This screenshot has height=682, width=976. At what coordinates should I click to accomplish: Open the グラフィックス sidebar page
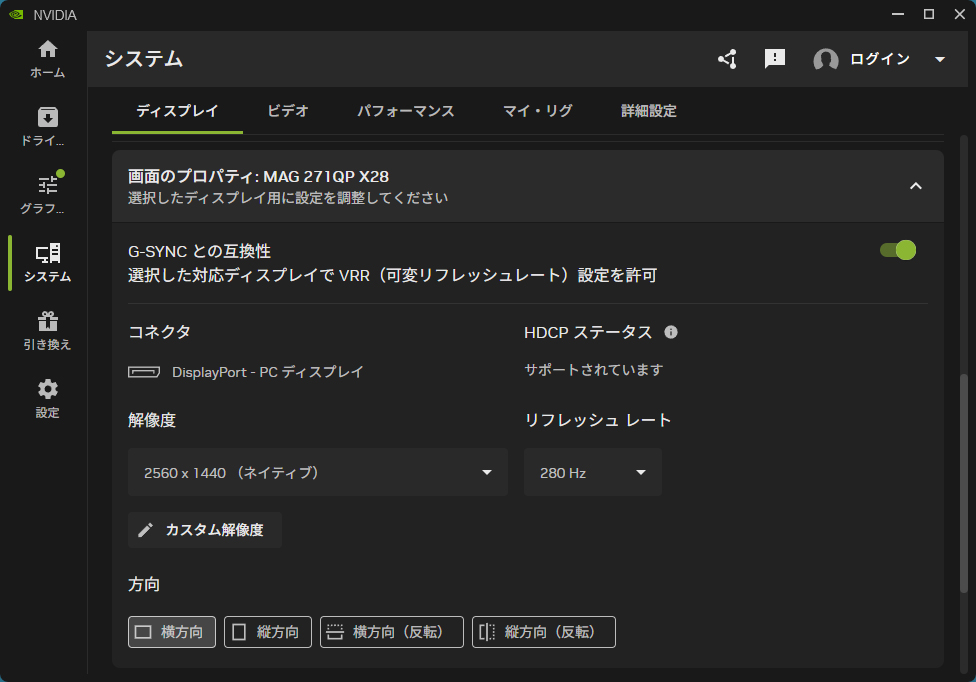[47, 195]
